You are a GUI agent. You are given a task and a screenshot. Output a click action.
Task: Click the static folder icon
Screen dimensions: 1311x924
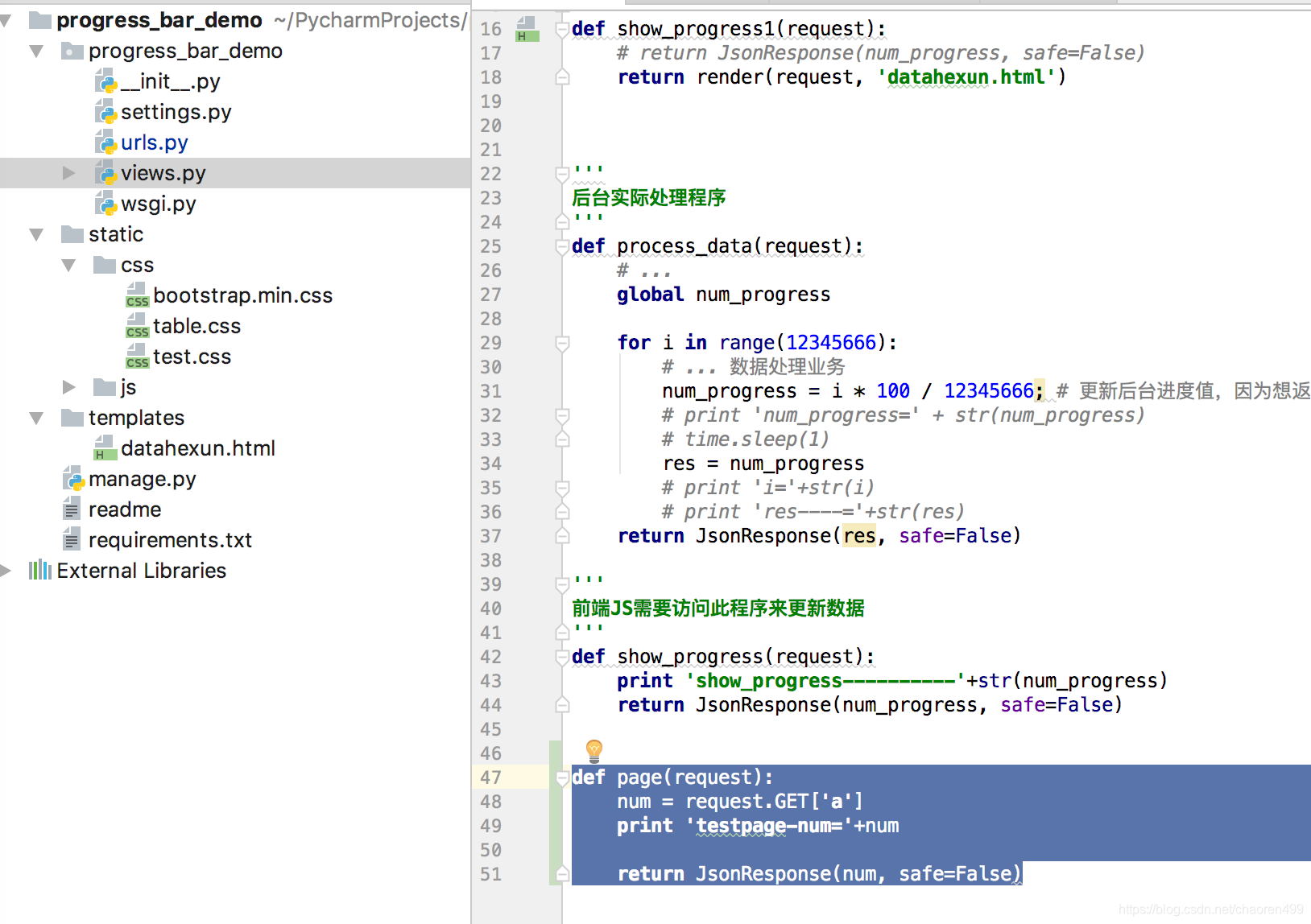tap(72, 234)
